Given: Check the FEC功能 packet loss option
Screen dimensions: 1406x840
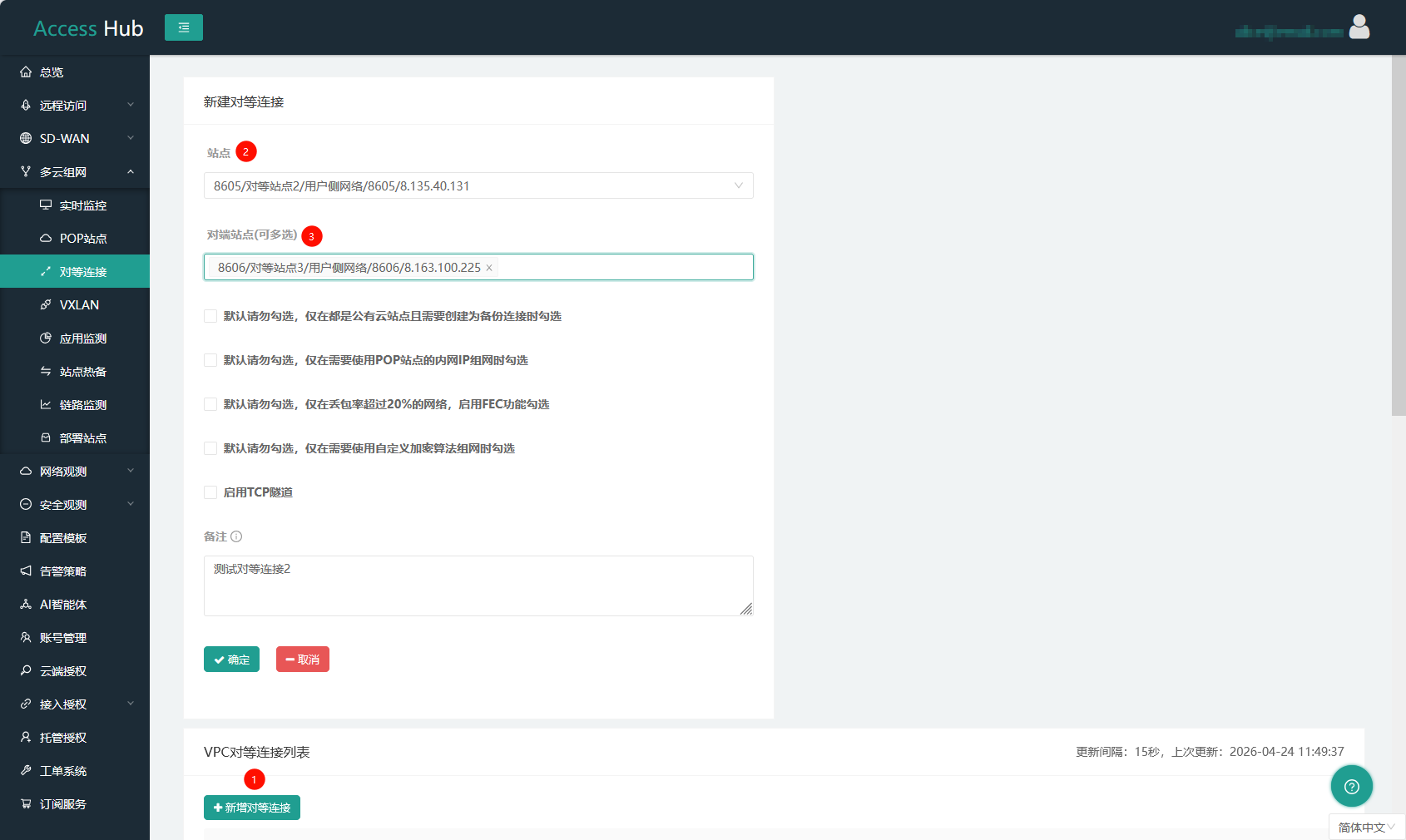Looking at the screenshot, I should tap(210, 404).
